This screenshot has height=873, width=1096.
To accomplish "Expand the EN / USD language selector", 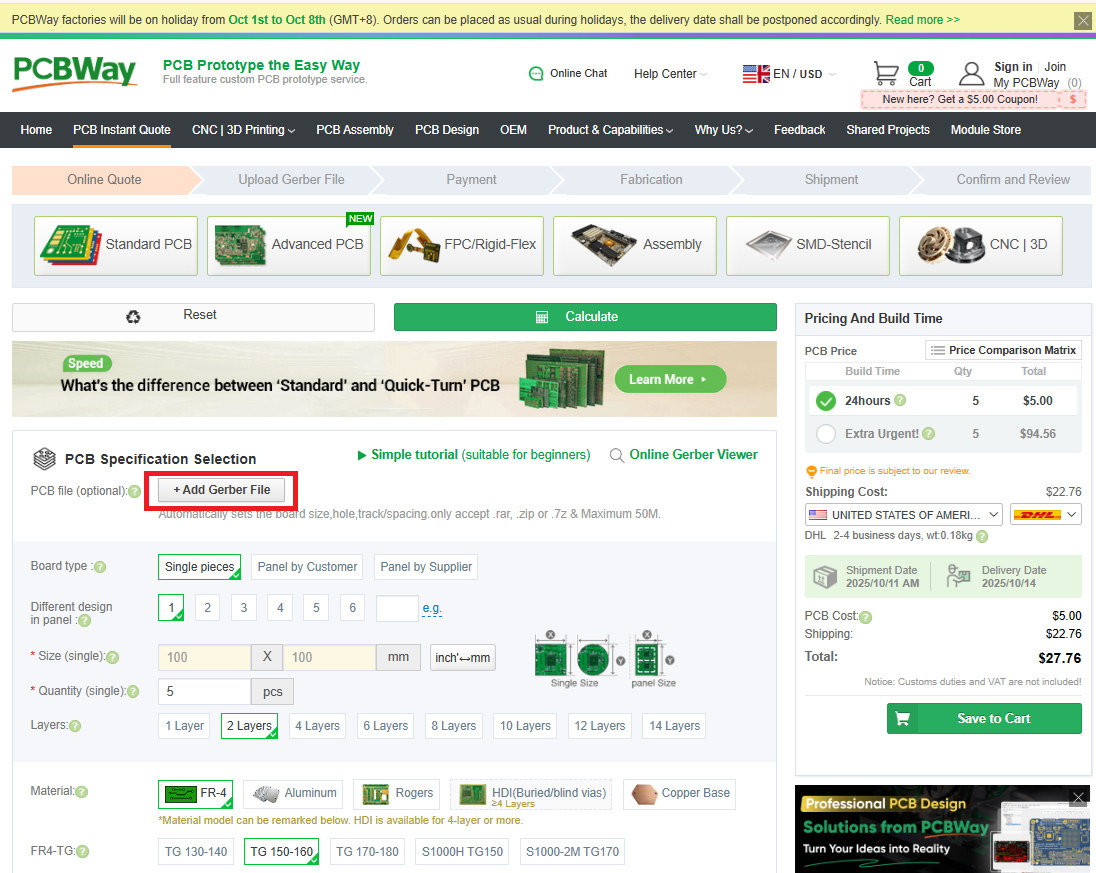I will pyautogui.click(x=790, y=74).
